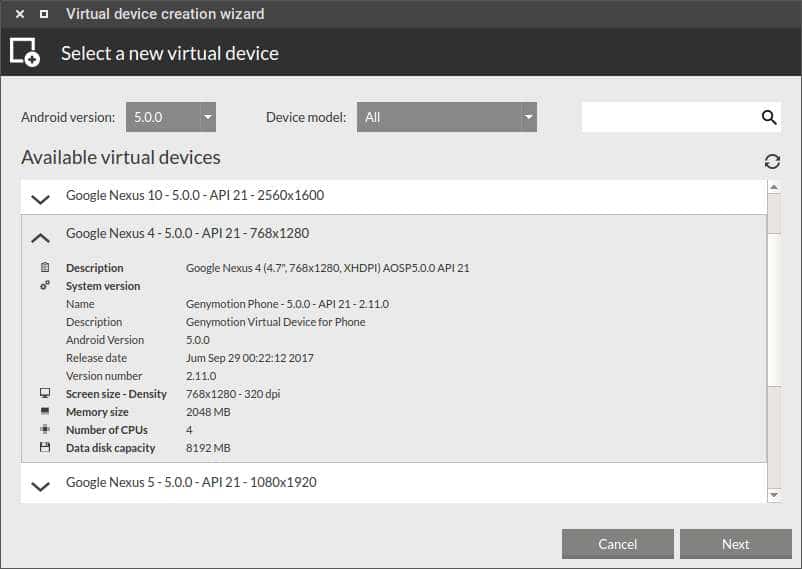Expand Google Nexus 5 device details
Screen dimensions: 802x569
coord(40,486)
